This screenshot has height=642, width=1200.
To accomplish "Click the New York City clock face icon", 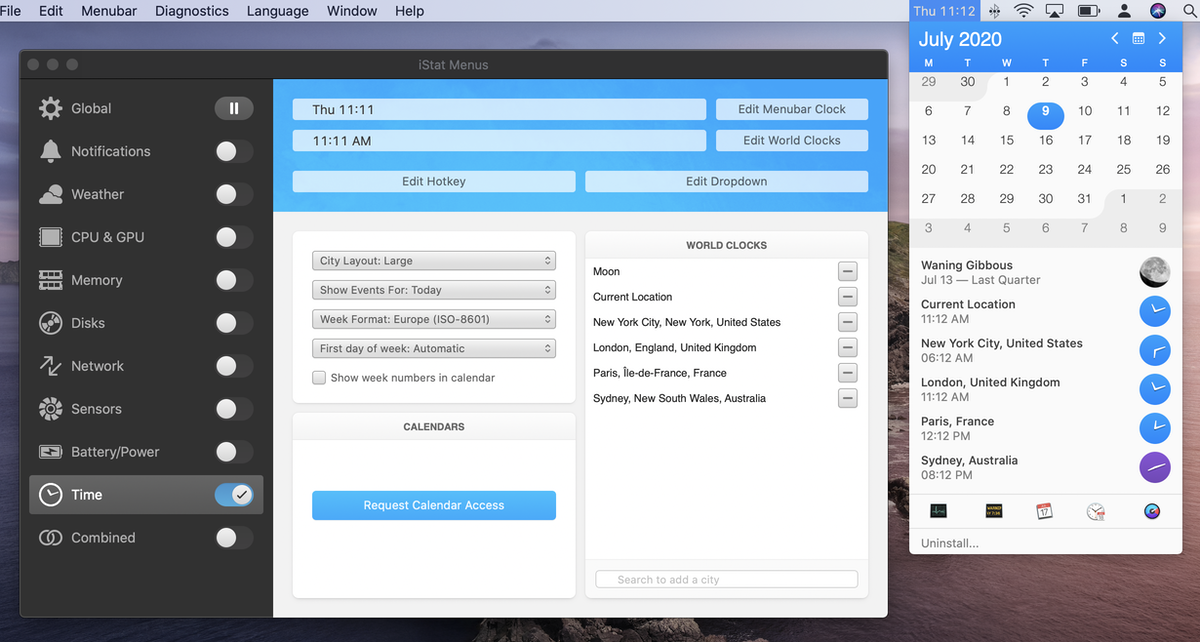I will (x=1155, y=350).
